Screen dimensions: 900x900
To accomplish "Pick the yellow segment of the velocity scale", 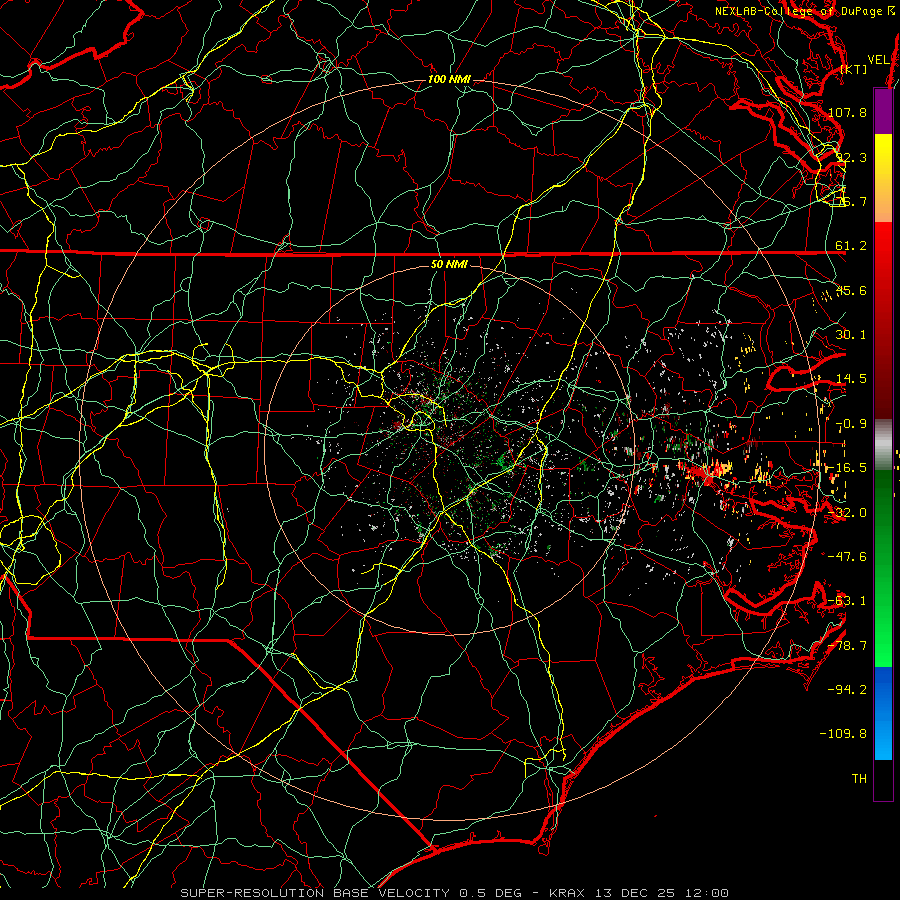I will 883,178.
